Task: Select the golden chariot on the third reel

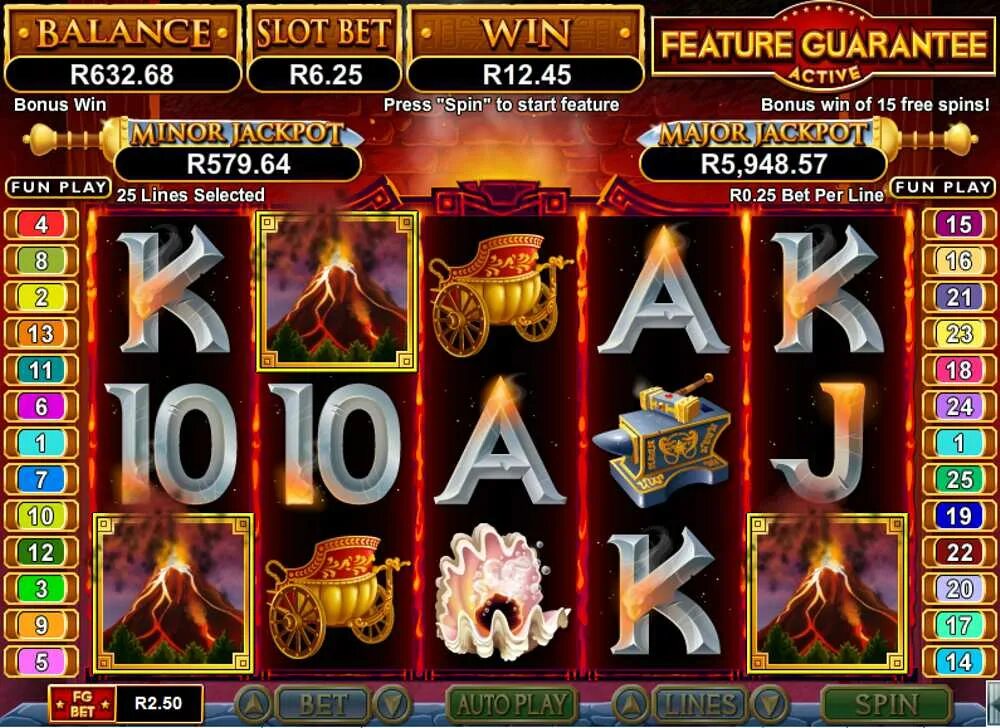Action: point(499,295)
